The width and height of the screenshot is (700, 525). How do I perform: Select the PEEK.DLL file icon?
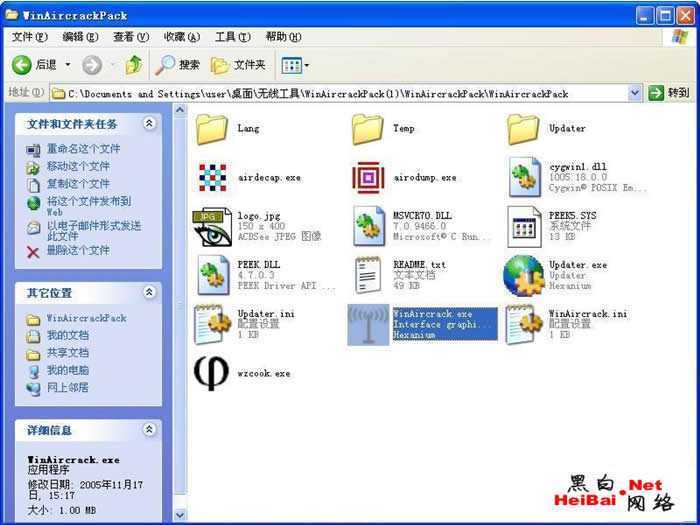[x=213, y=275]
